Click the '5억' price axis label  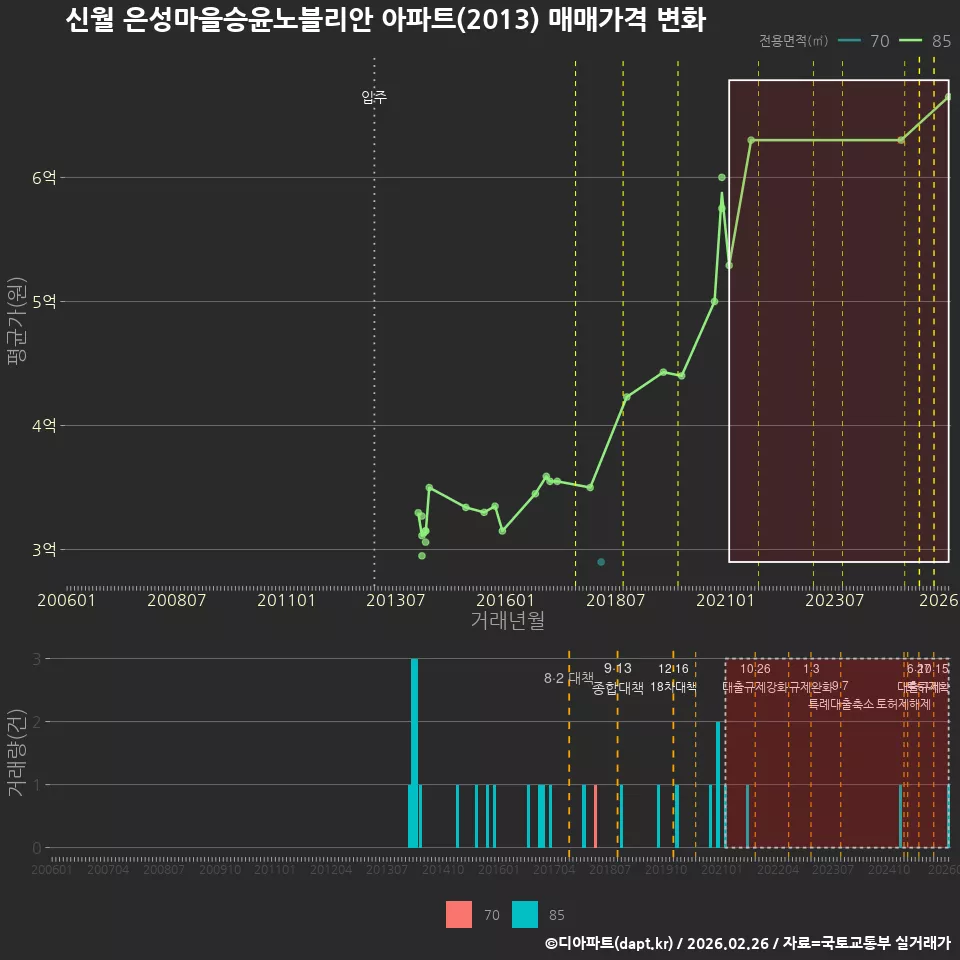44,301
